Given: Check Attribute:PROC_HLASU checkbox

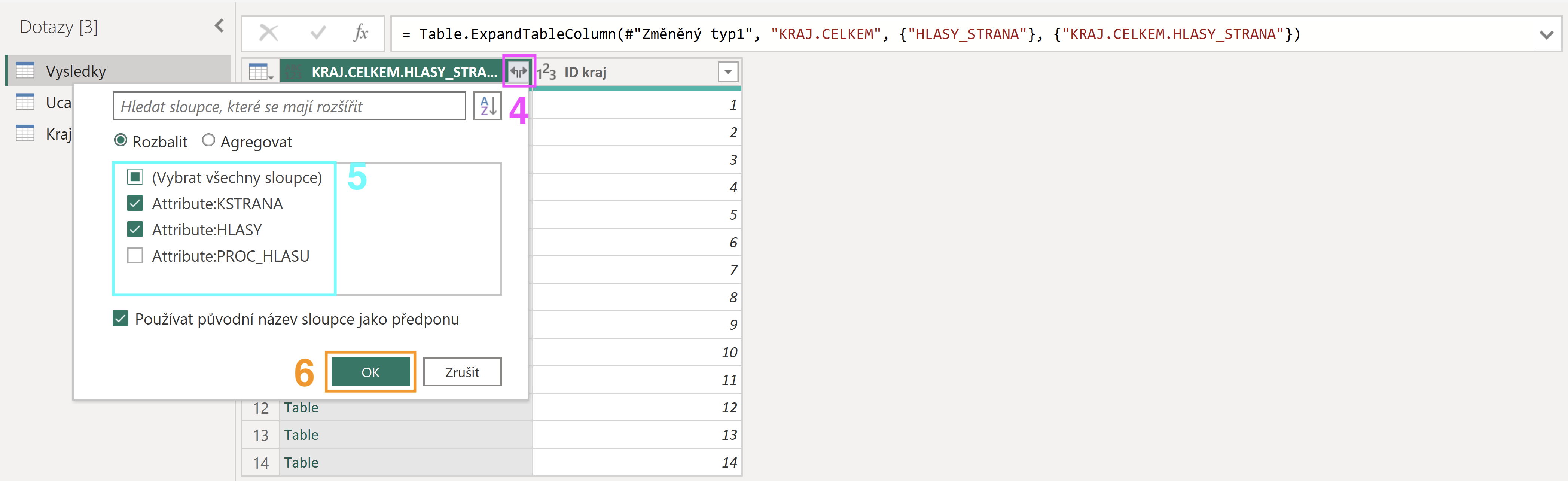Looking at the screenshot, I should click(134, 256).
